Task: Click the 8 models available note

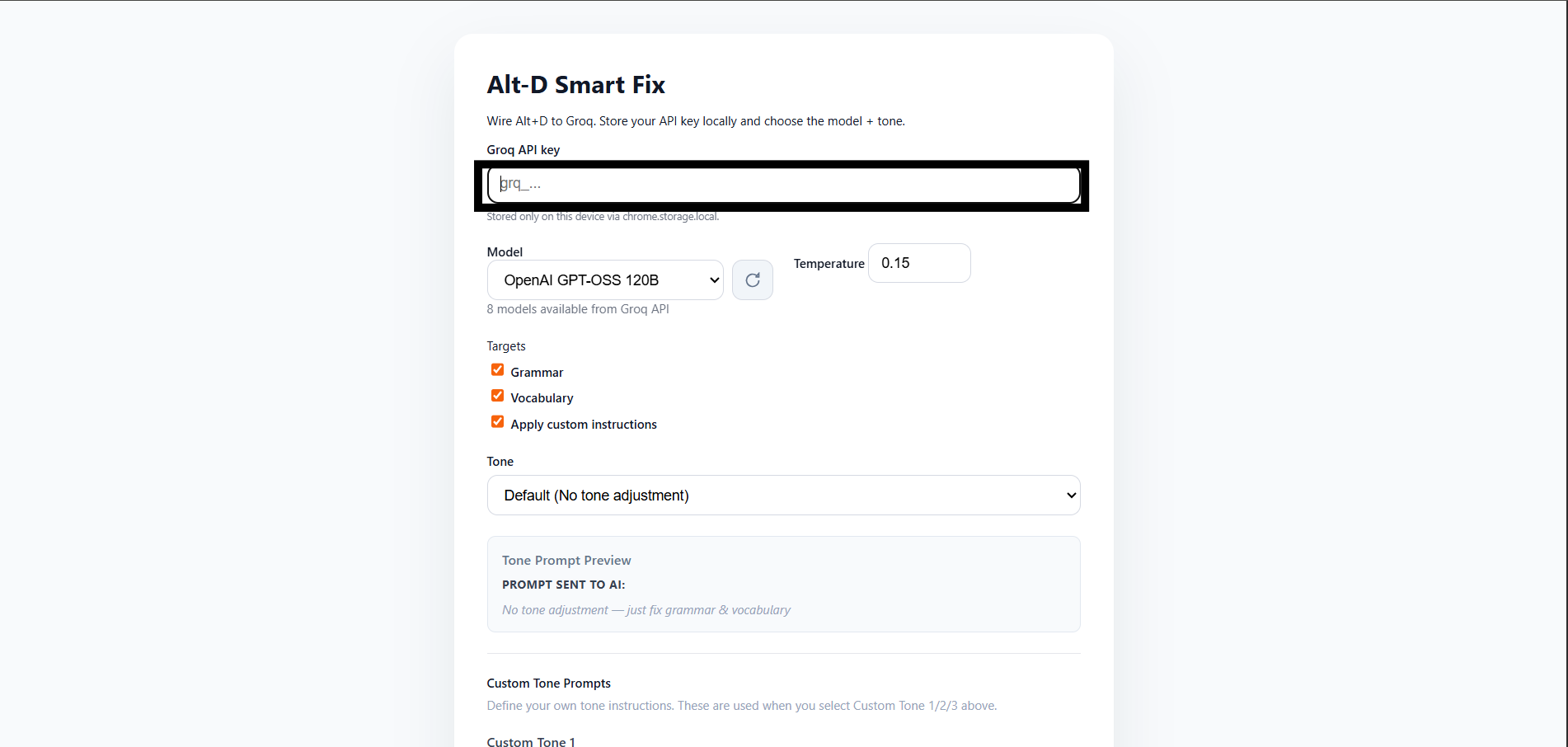Action: click(577, 308)
